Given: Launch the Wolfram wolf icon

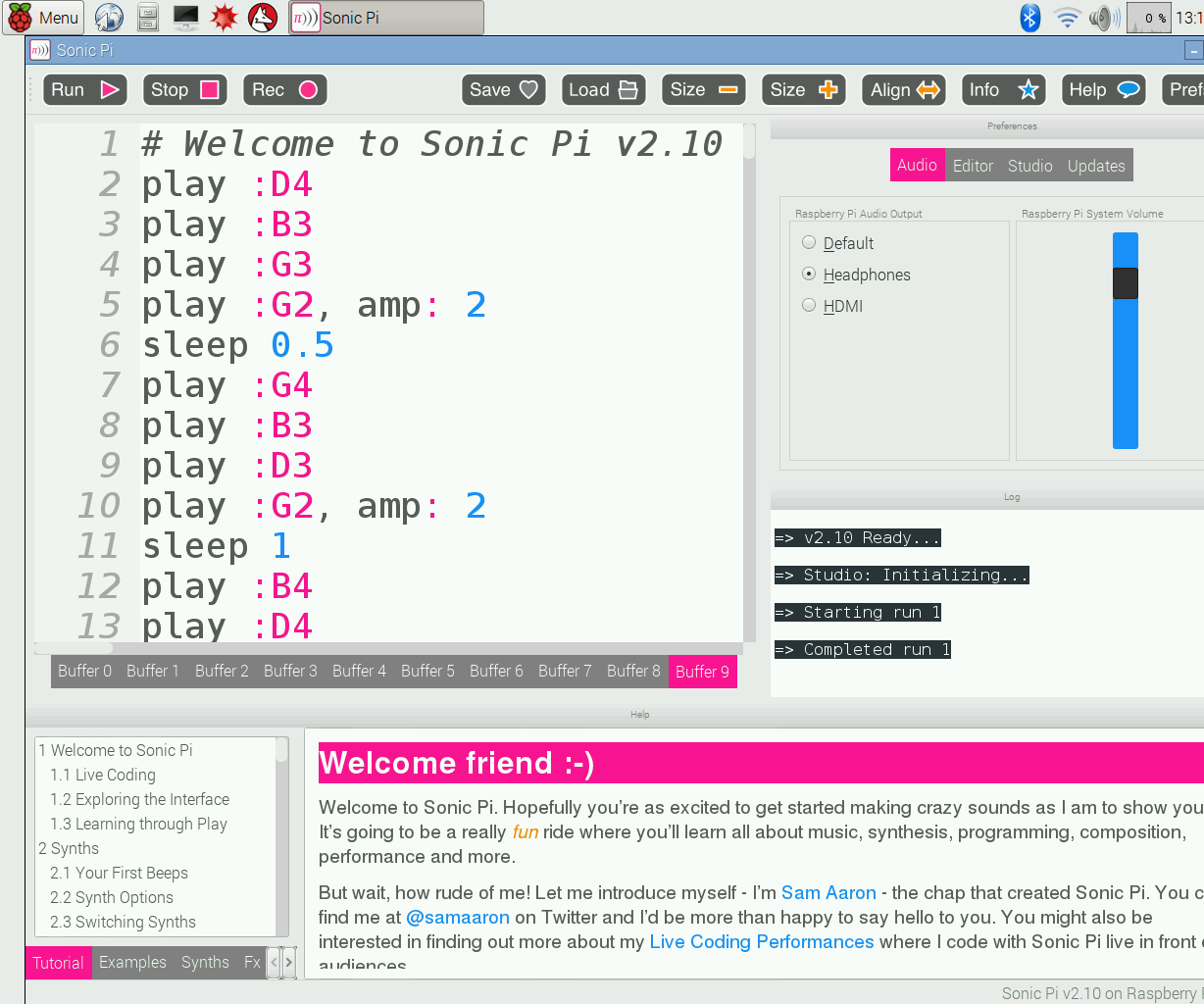Looking at the screenshot, I should (x=263, y=18).
